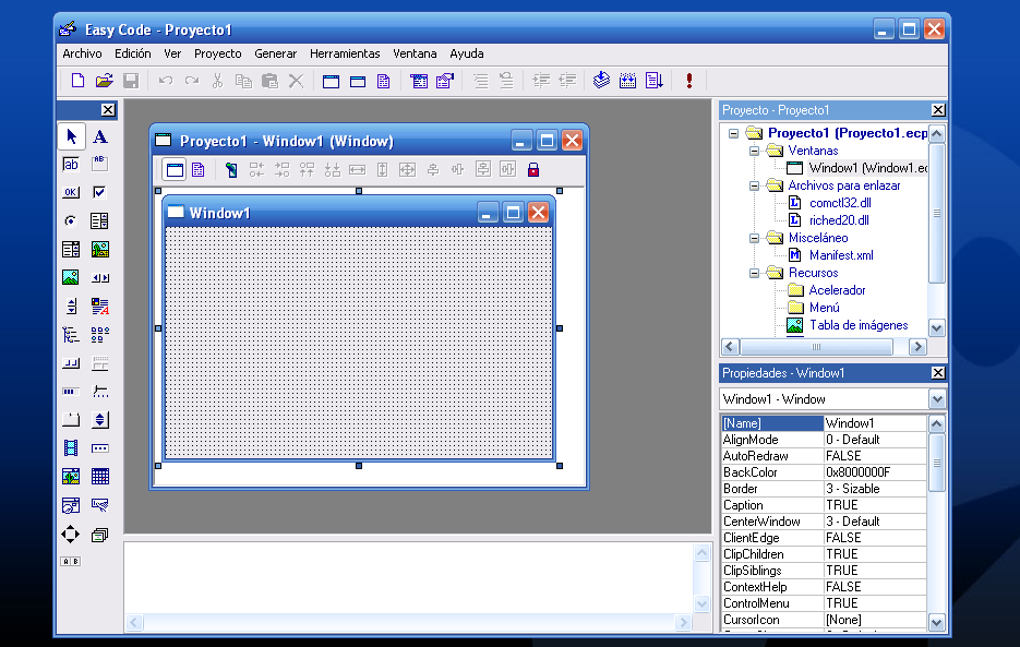Screen dimensions: 1020x647
Task: Click the greyed Undo arrow icon
Action: pyautogui.click(x=165, y=81)
